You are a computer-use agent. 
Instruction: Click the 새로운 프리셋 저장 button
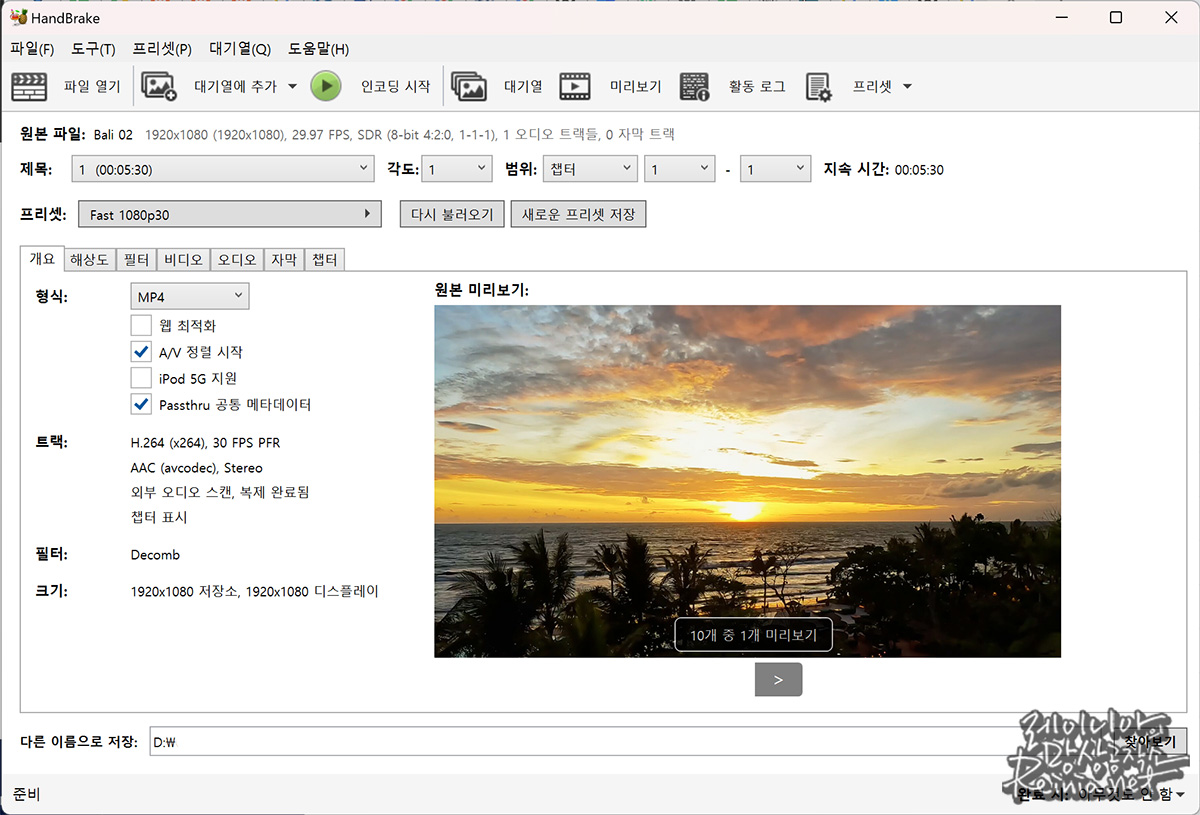578,213
